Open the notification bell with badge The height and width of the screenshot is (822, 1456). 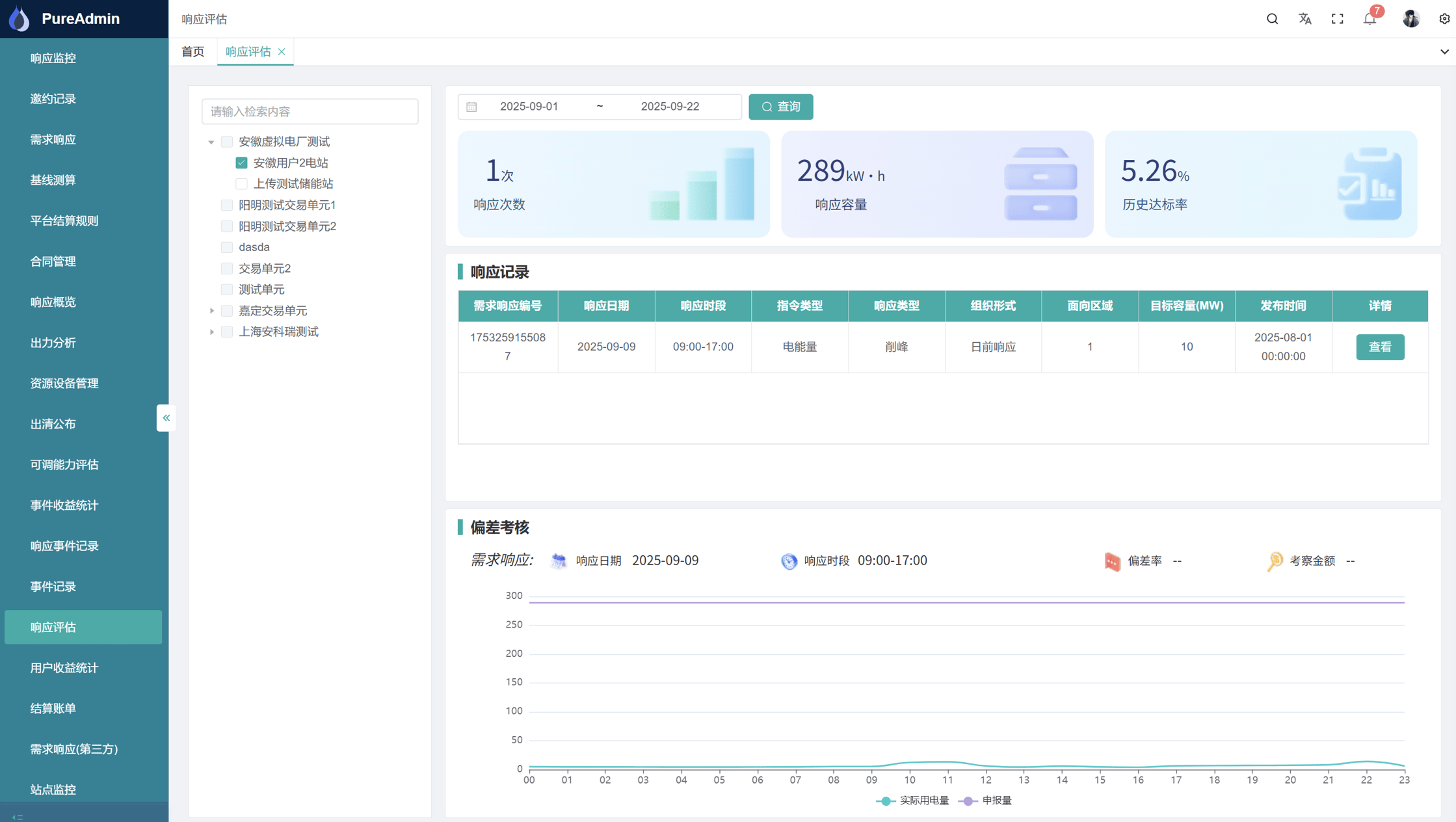[1370, 19]
